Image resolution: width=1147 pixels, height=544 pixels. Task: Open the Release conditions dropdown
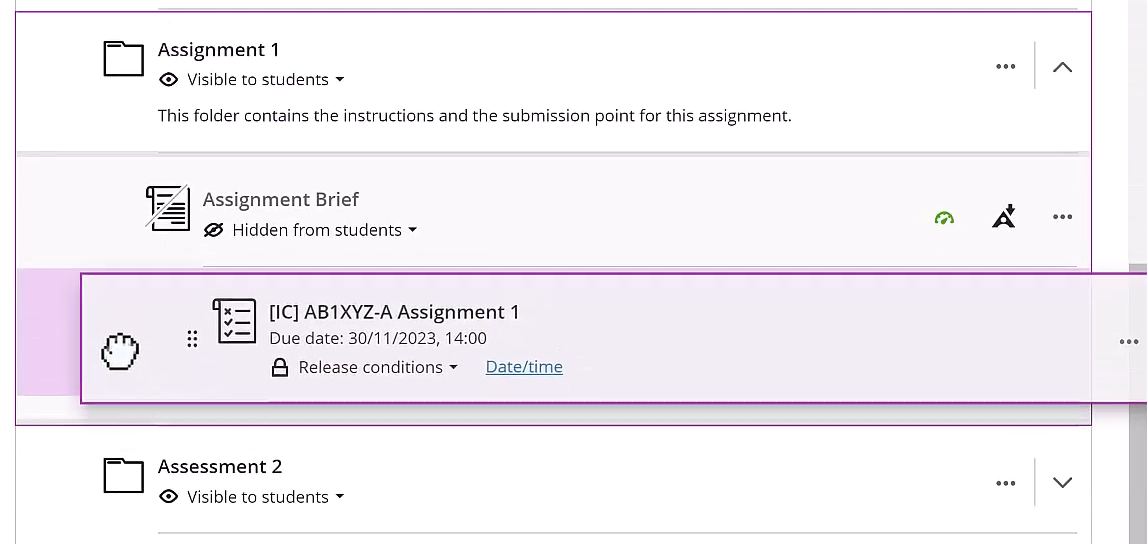377,368
